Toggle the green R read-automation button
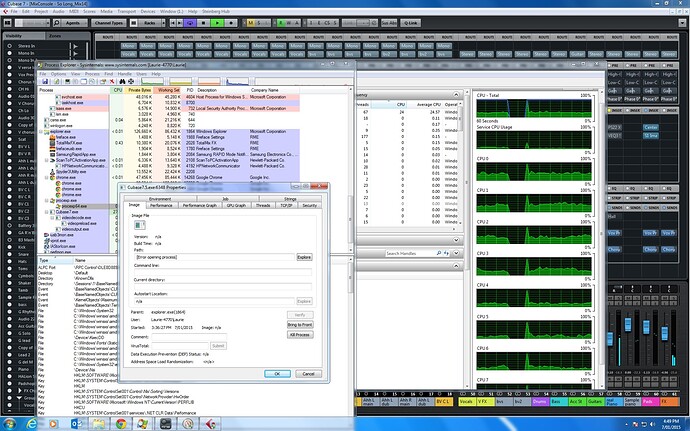 280,23
